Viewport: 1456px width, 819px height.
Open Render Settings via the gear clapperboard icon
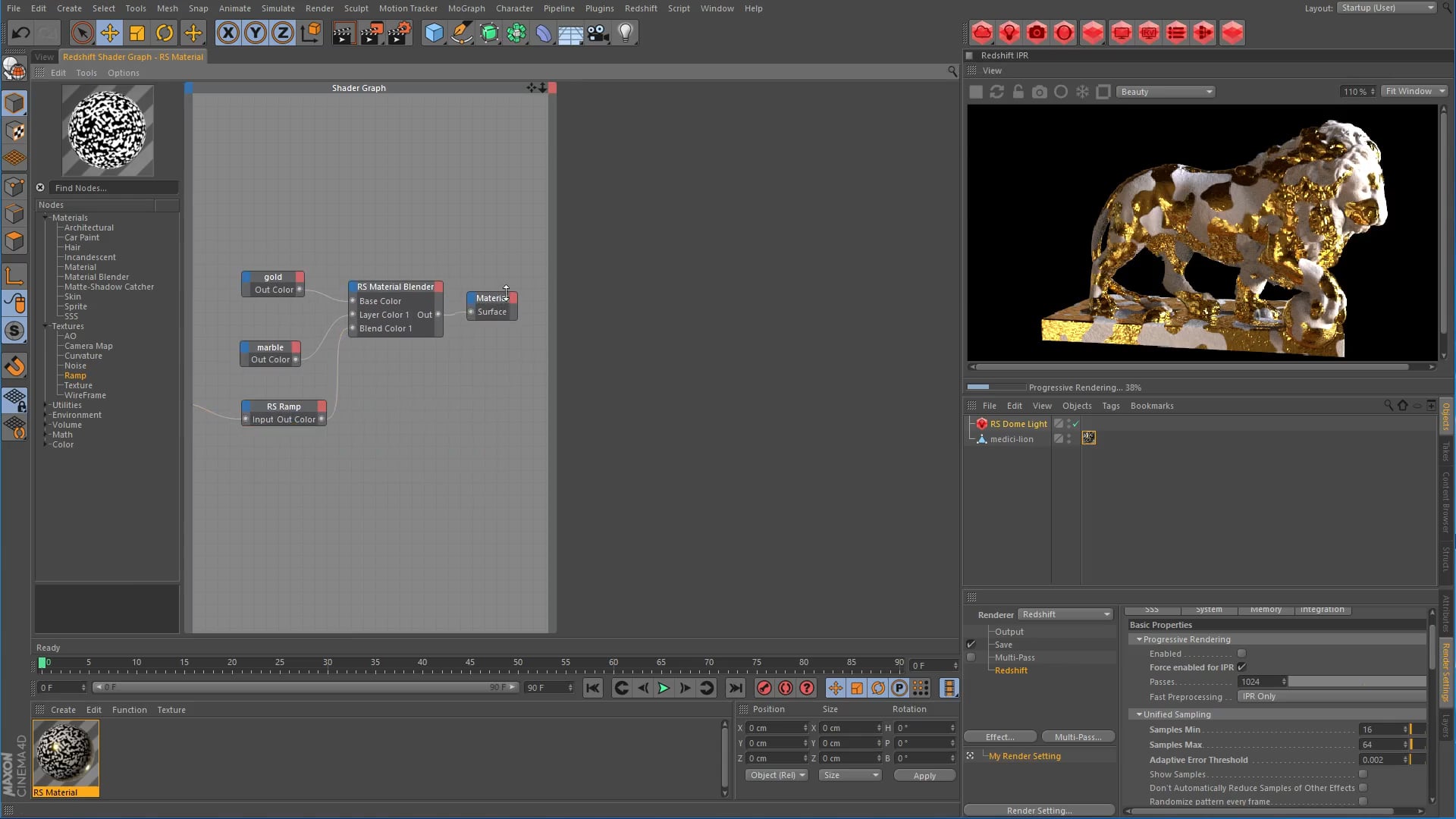click(x=400, y=33)
